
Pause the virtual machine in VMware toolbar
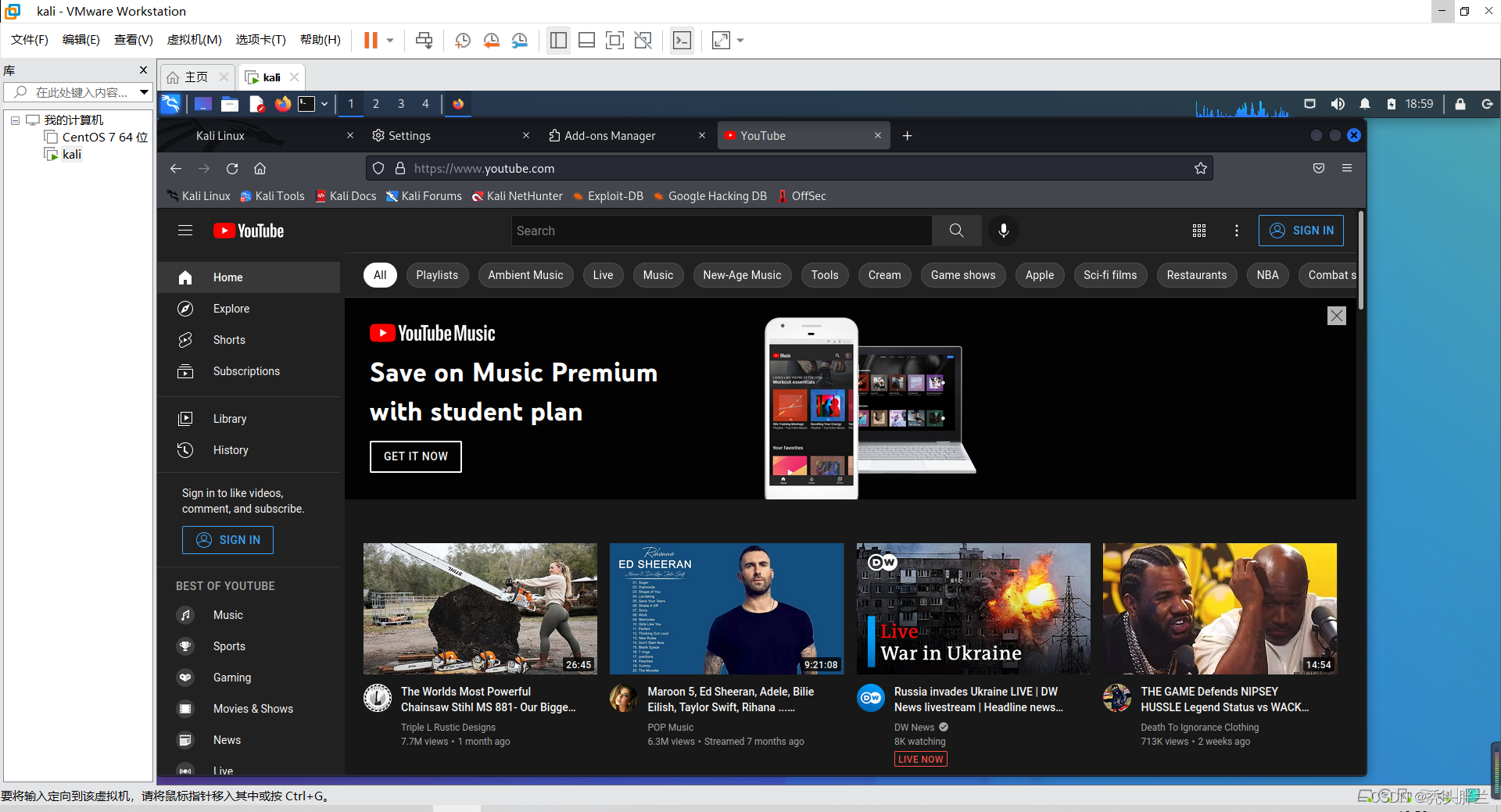(371, 41)
